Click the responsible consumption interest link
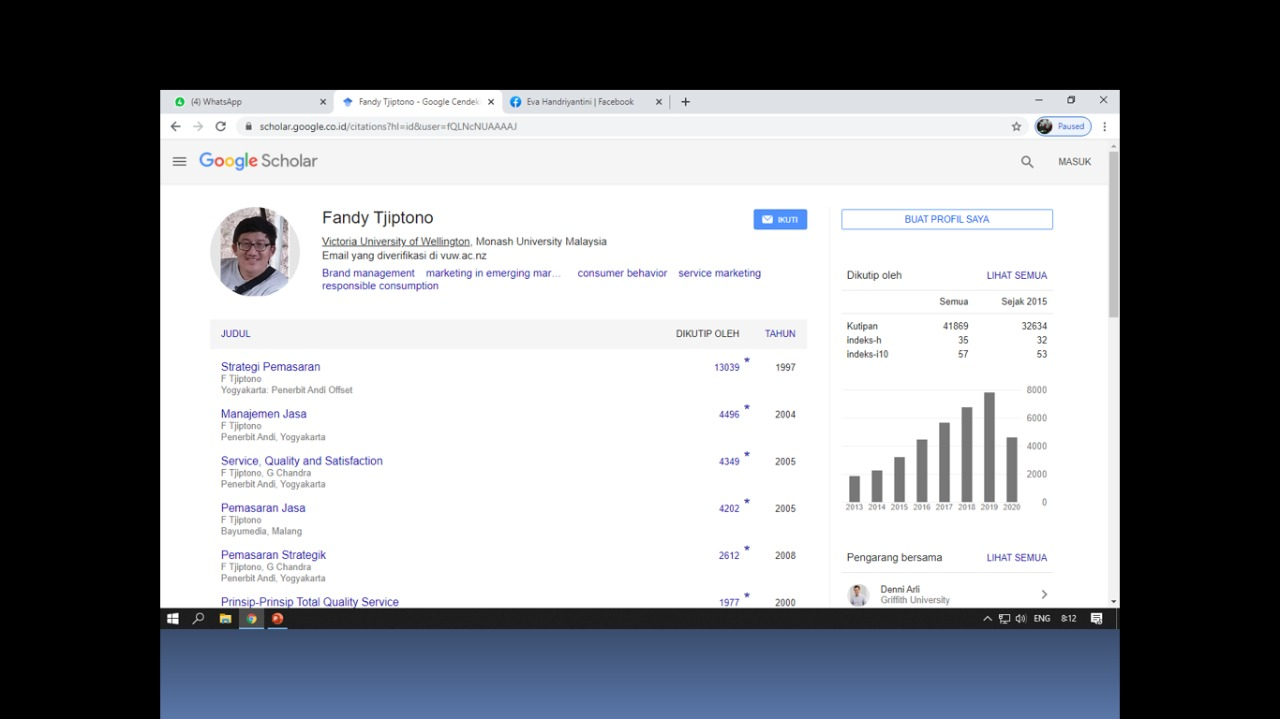Image resolution: width=1280 pixels, height=719 pixels. (x=380, y=286)
